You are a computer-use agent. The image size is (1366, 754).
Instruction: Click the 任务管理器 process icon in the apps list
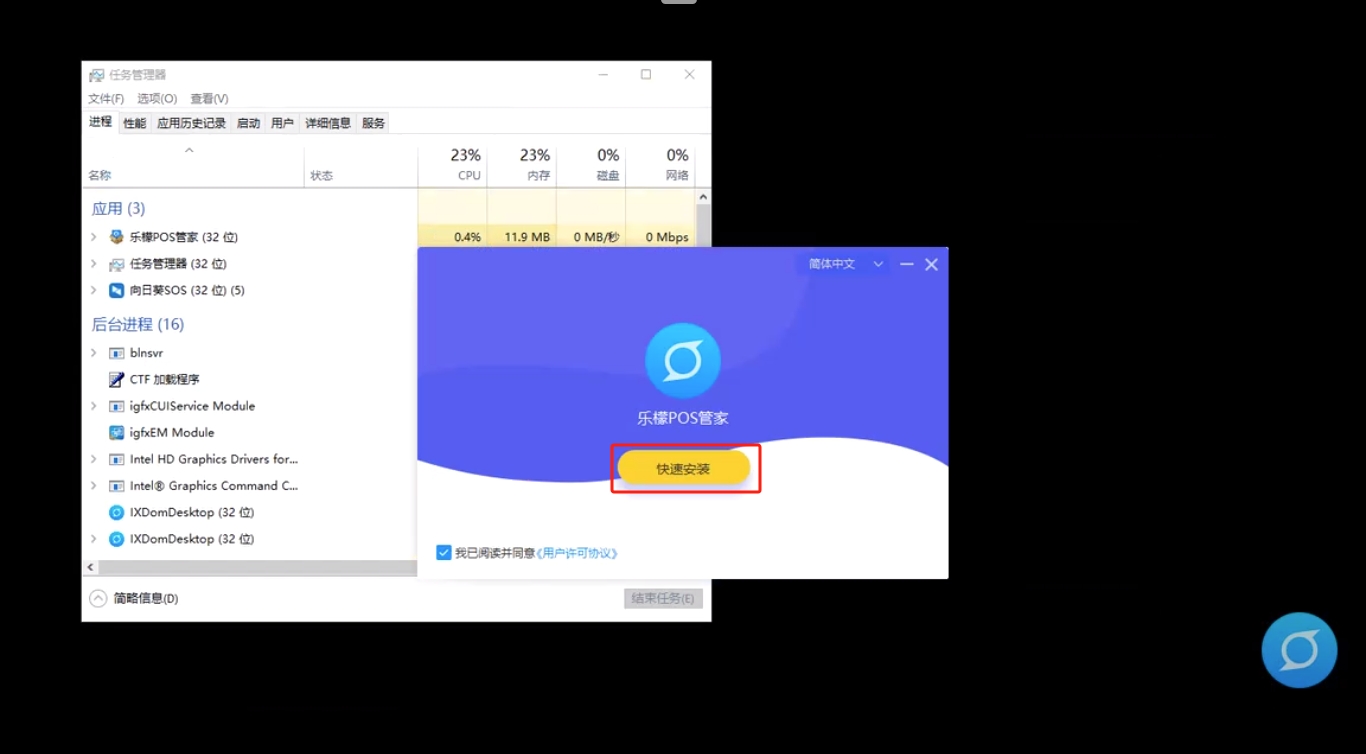coord(117,264)
